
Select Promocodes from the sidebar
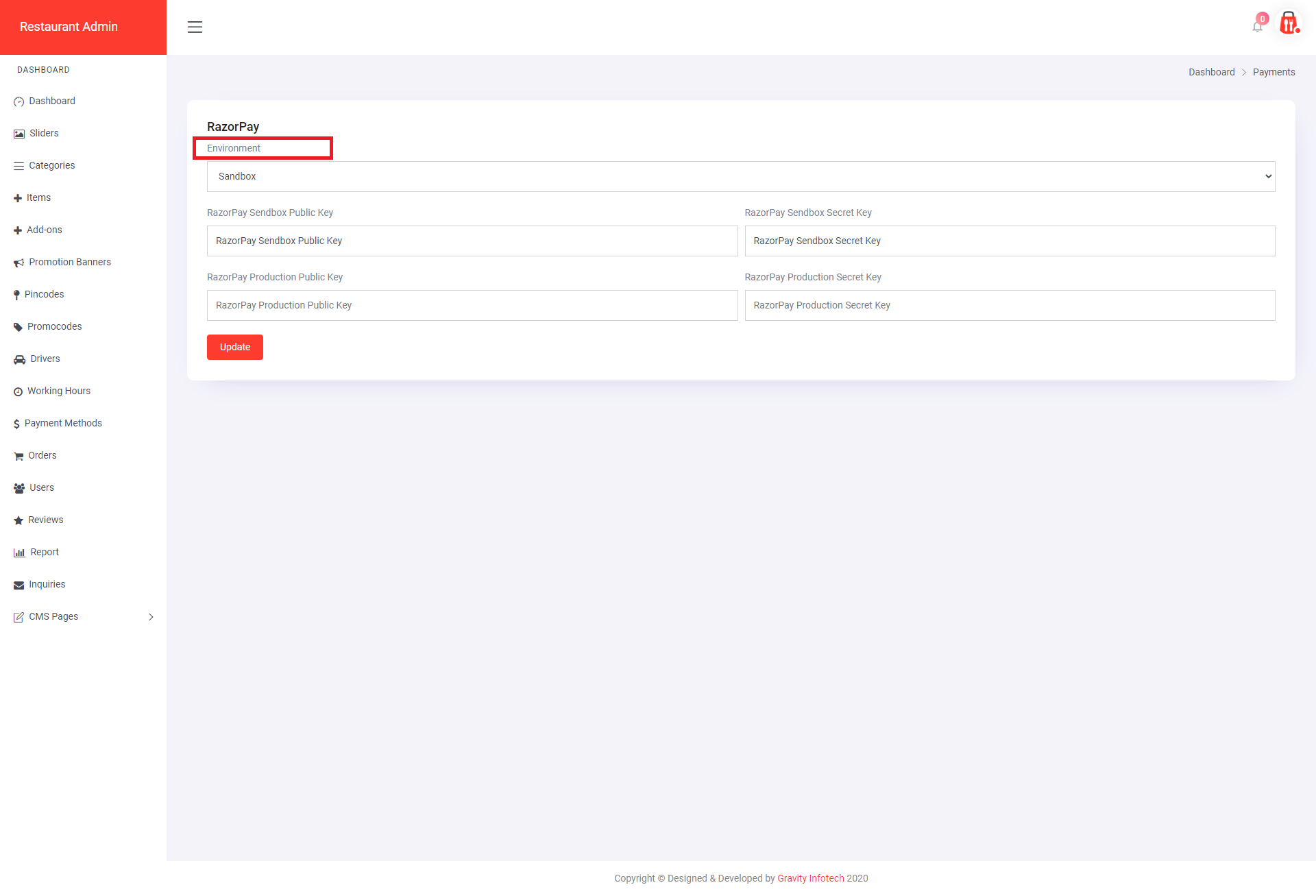click(x=54, y=327)
